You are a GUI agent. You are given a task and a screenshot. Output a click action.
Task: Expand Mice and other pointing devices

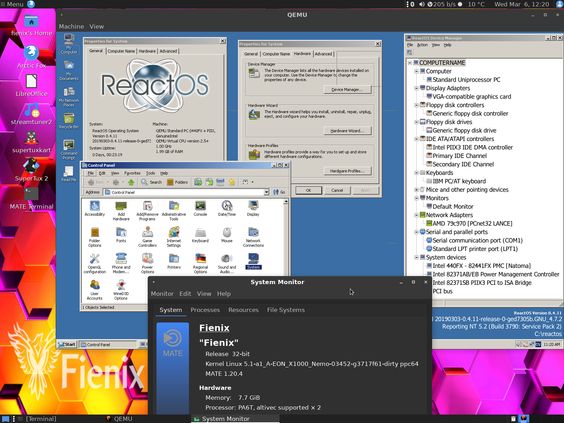coord(417,190)
